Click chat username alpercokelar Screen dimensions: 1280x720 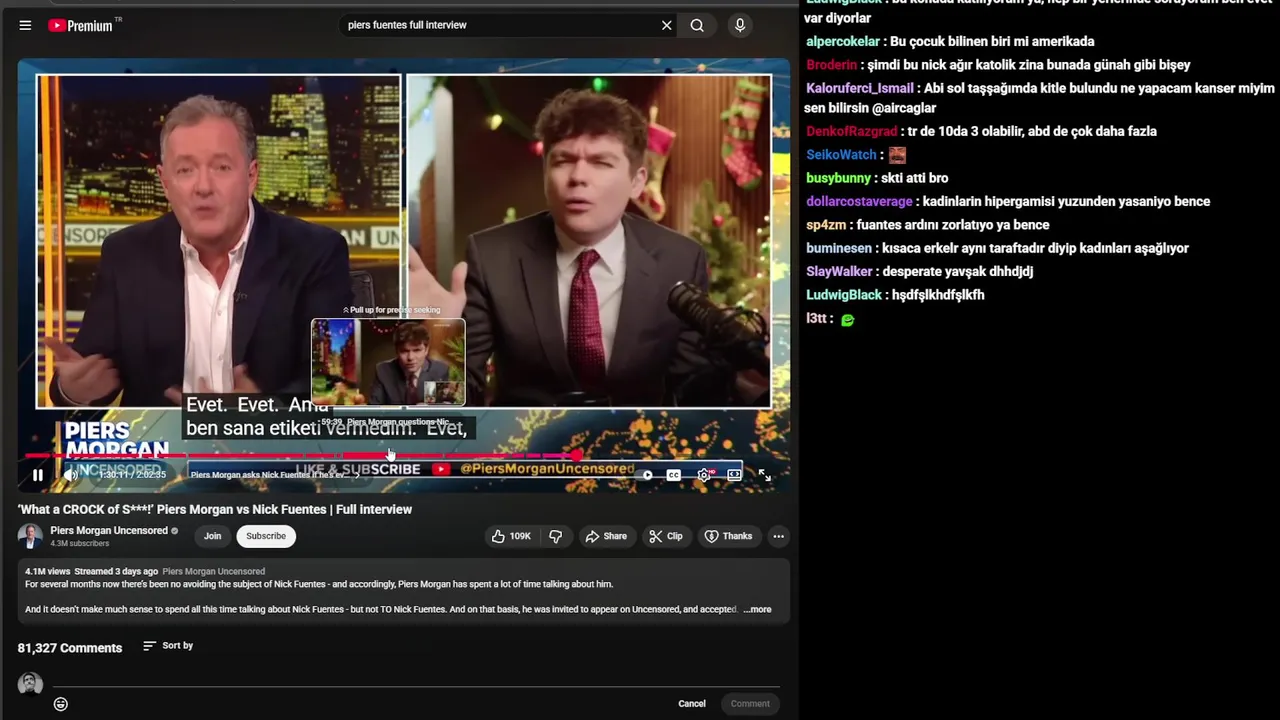pyautogui.click(x=843, y=41)
